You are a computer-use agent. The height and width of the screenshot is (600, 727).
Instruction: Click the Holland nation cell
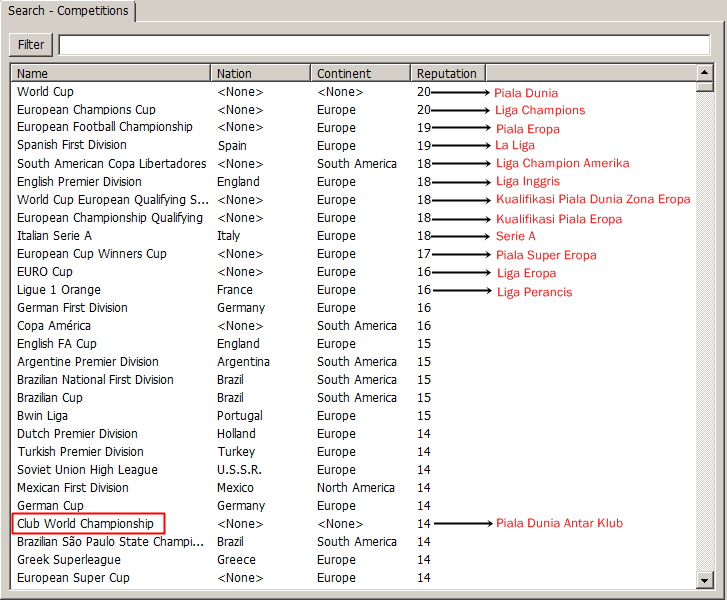(x=236, y=434)
